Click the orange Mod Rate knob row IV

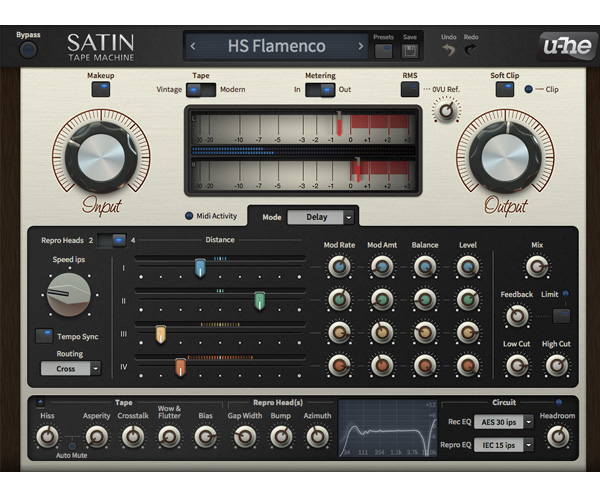click(x=339, y=365)
